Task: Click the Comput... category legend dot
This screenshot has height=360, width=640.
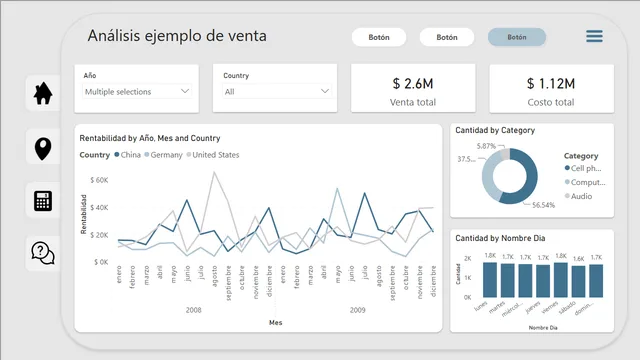Action: [567, 182]
